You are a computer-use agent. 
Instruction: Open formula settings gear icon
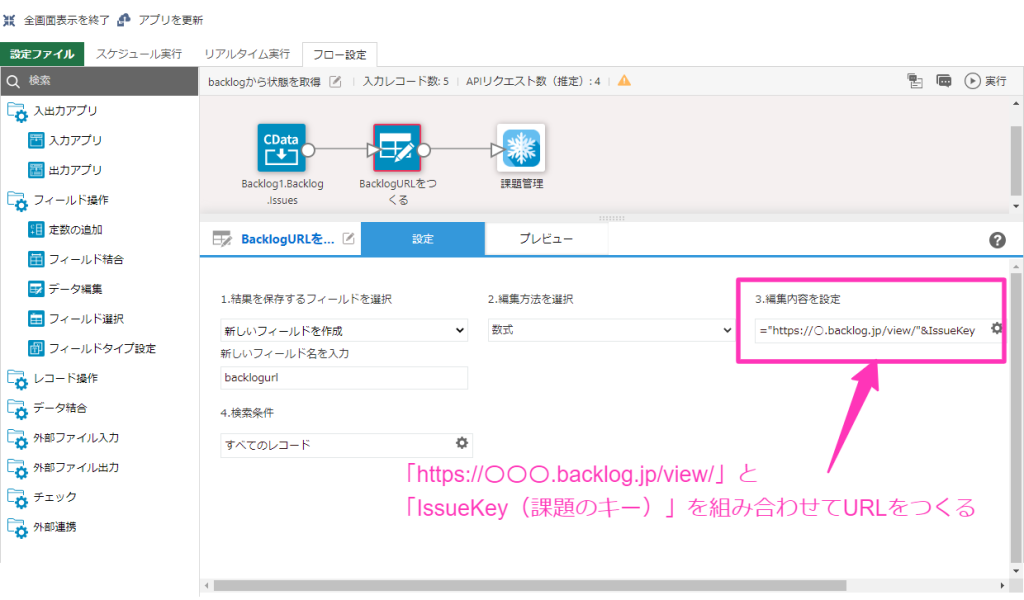(997, 328)
